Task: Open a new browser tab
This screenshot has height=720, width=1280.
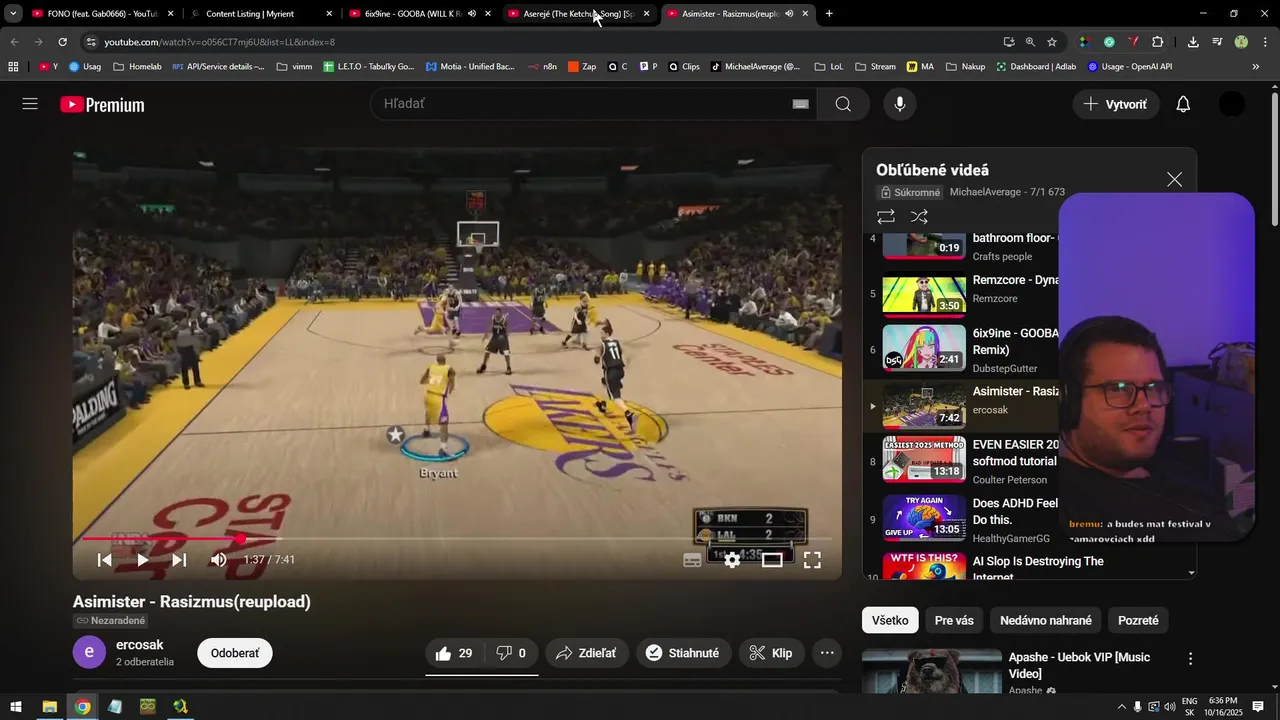Action: tap(829, 14)
